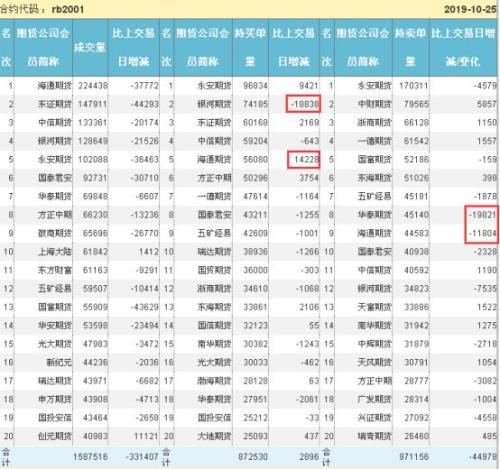This screenshot has height=469, width=500.
Task: Select 永安期货 in the short position ranking
Action: (x=375, y=86)
